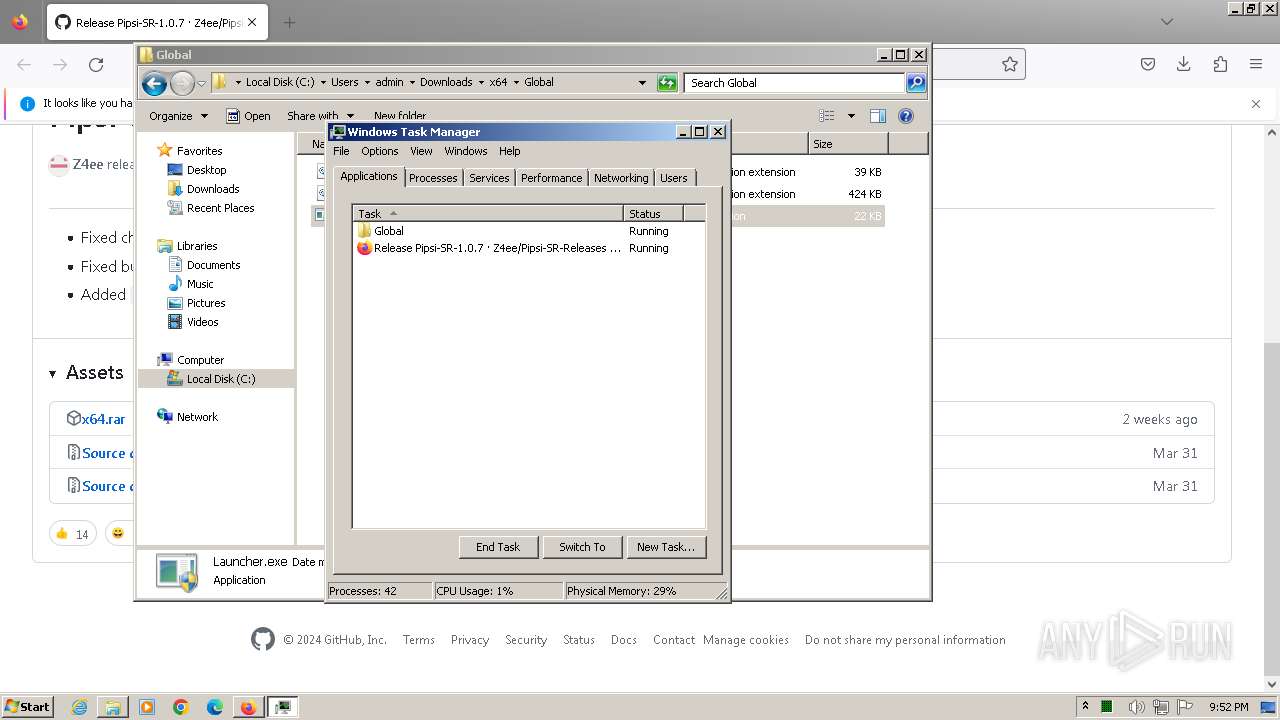Click the Open toolbar button in Explorer

point(248,116)
